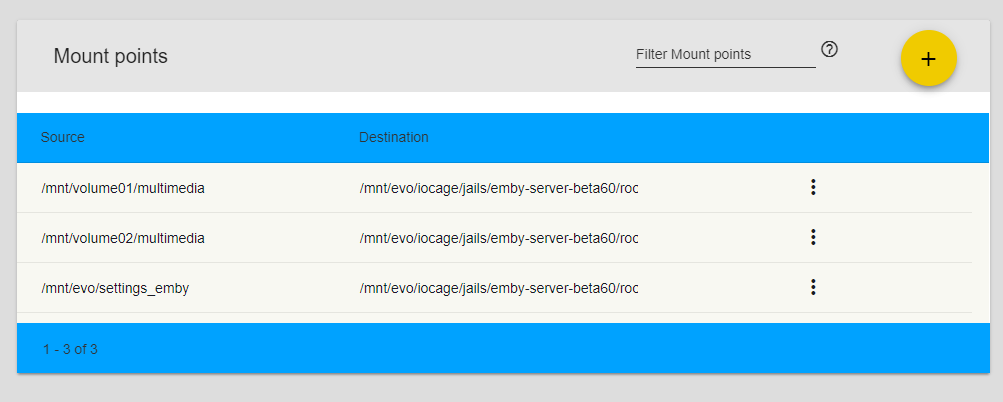Click the destination path in the volume01 row

pos(498,187)
